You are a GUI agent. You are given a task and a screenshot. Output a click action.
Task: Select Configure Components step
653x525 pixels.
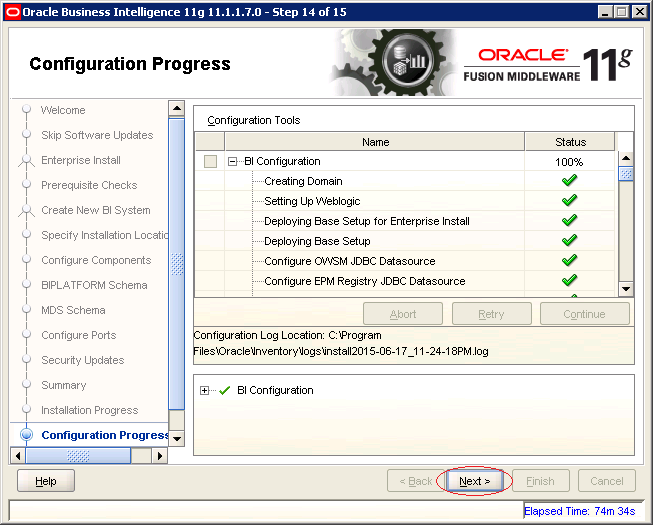pyautogui.click(x=96, y=260)
